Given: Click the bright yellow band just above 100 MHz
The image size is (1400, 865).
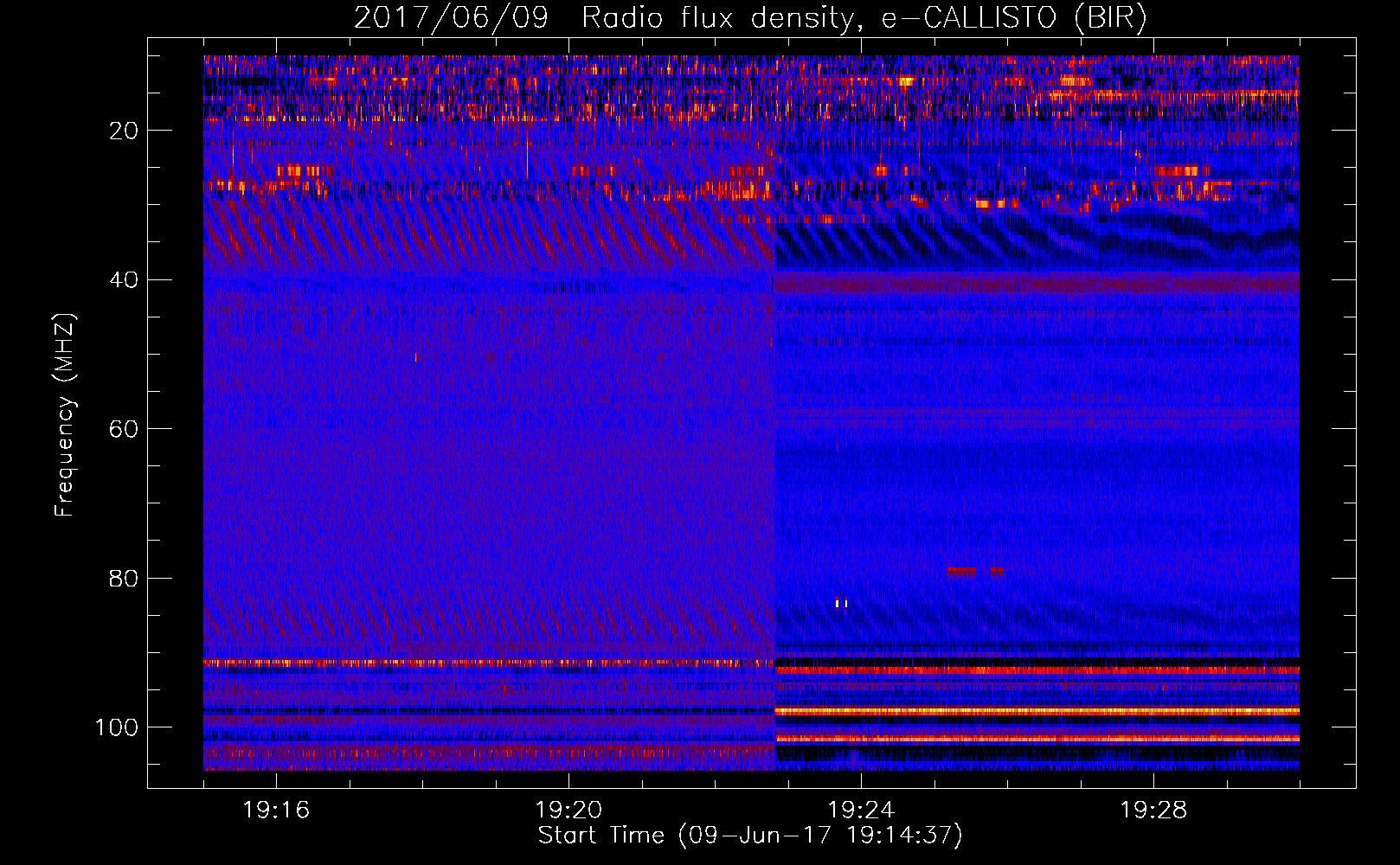Looking at the screenshot, I should (x=1037, y=711).
